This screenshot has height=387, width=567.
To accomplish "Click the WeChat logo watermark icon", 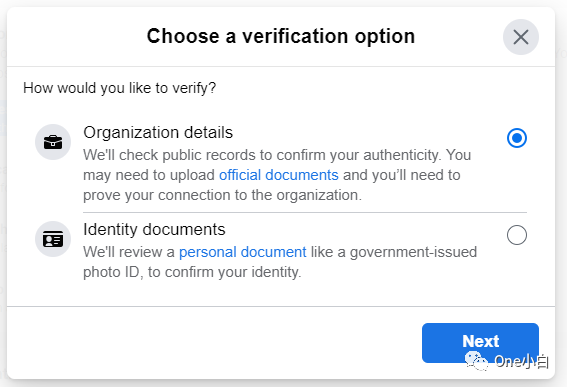I will tap(476, 361).
